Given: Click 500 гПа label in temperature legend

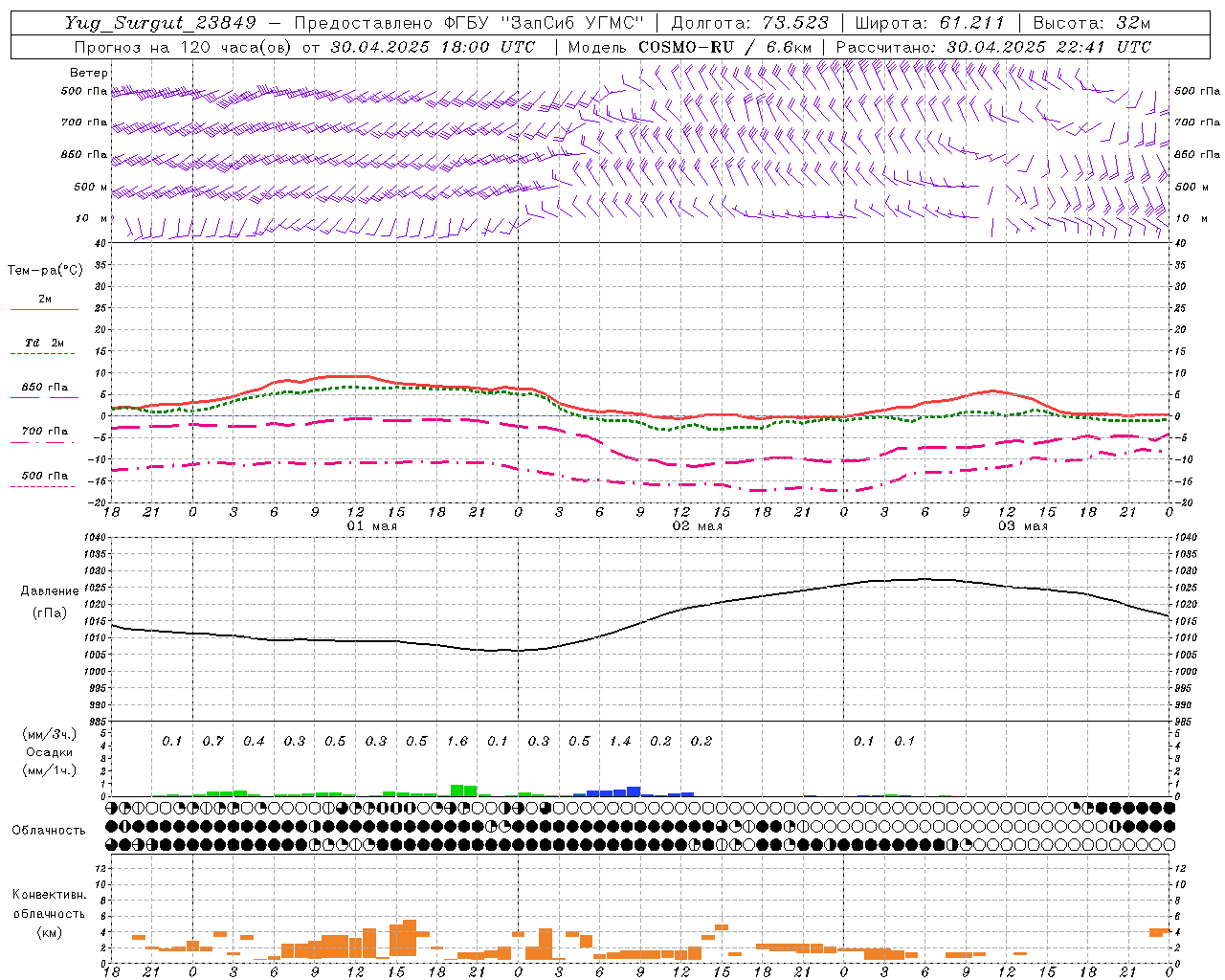Looking at the screenshot, I should coord(45,476).
